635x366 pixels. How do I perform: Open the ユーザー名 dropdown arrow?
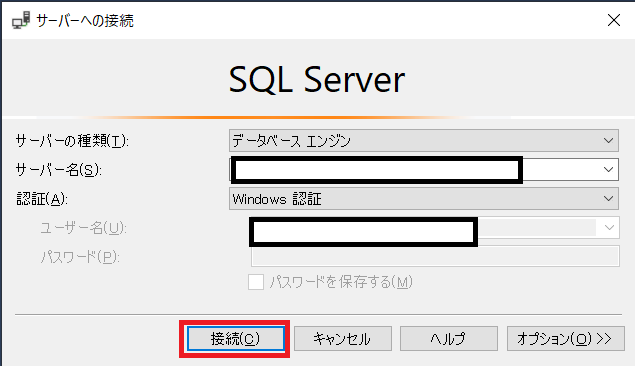tap(609, 228)
